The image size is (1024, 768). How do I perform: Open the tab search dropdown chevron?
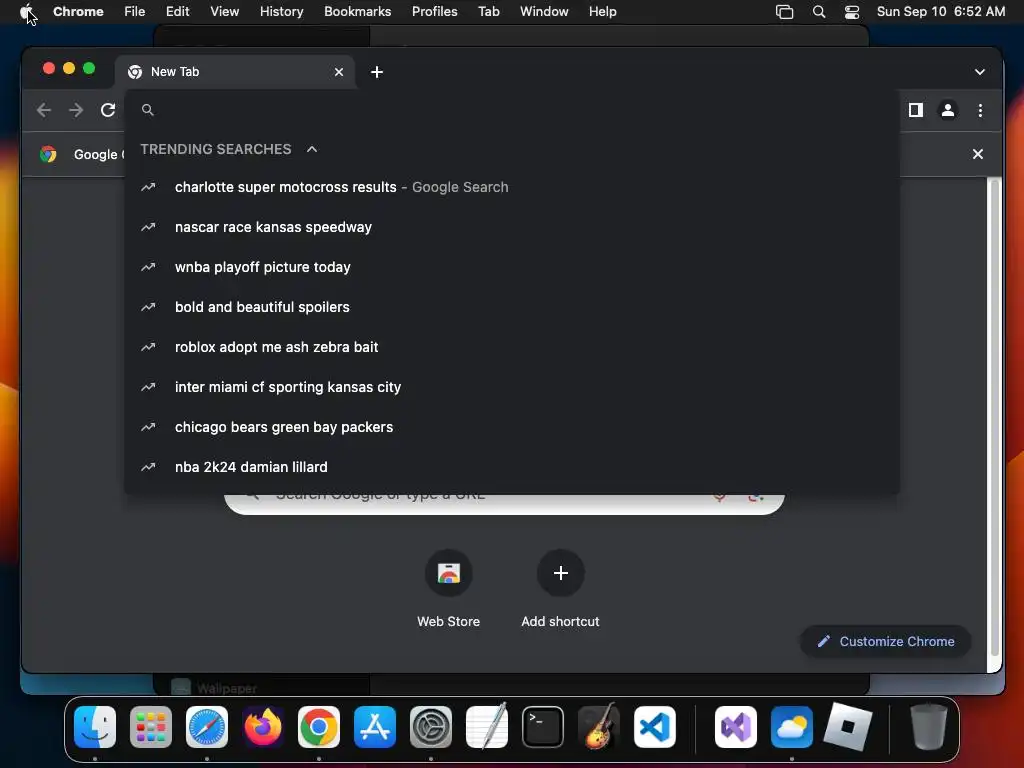coord(980,72)
